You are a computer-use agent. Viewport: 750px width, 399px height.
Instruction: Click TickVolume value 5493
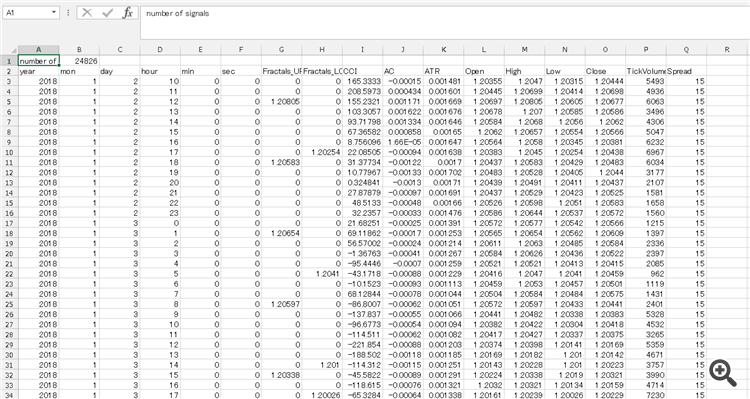click(646, 81)
